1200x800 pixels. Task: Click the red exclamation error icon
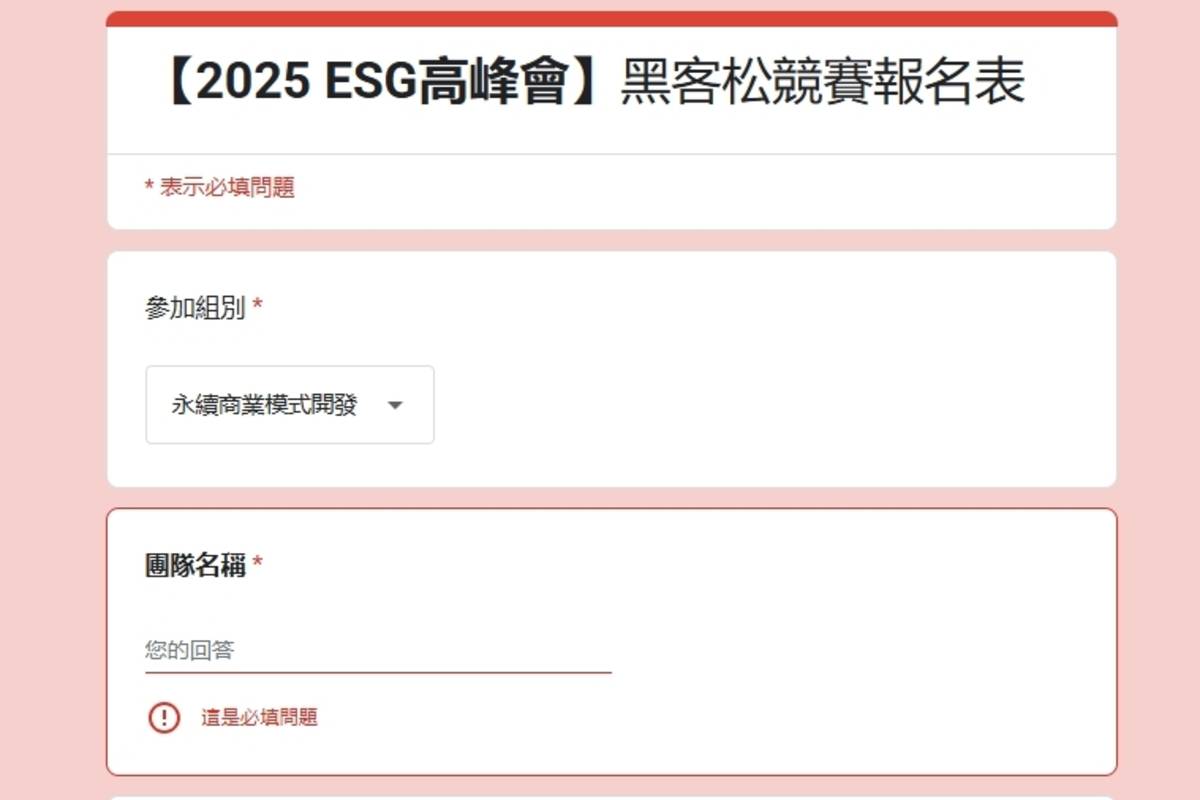click(x=164, y=717)
